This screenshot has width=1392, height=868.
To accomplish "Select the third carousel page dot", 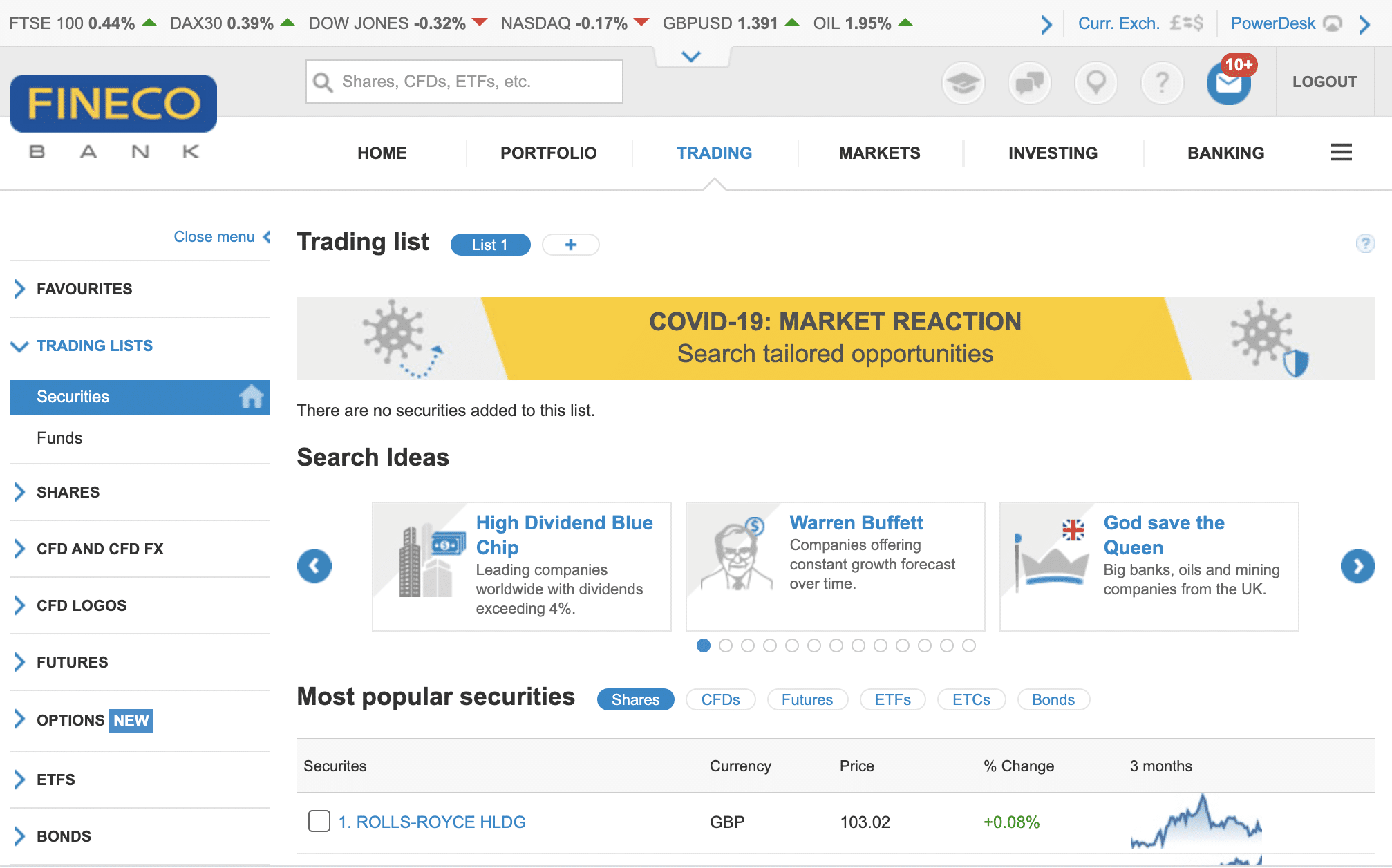I will 748,645.
